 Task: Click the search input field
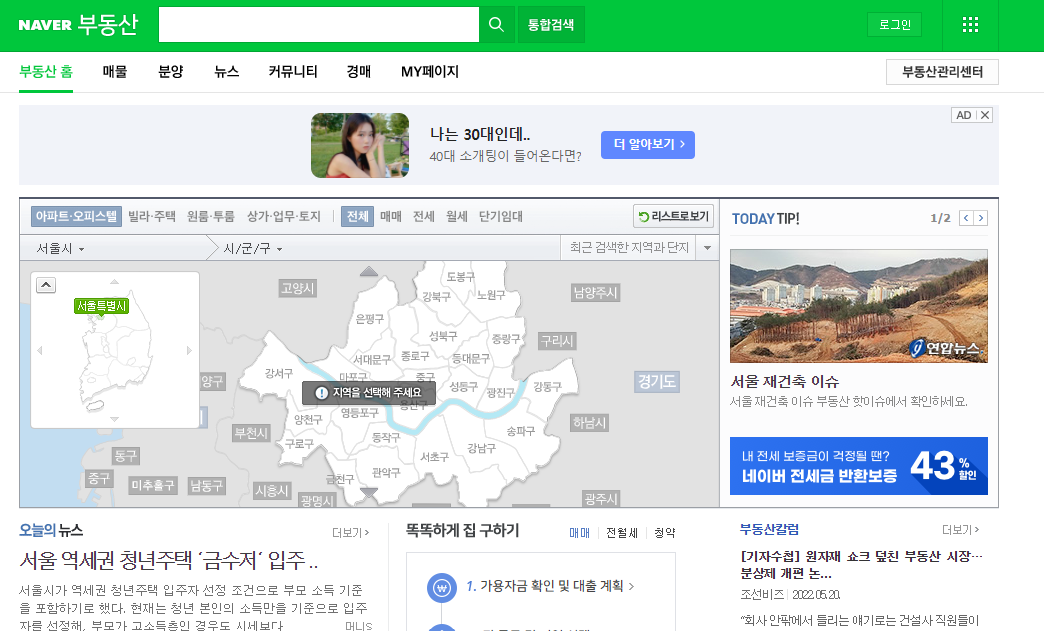pyautogui.click(x=318, y=25)
